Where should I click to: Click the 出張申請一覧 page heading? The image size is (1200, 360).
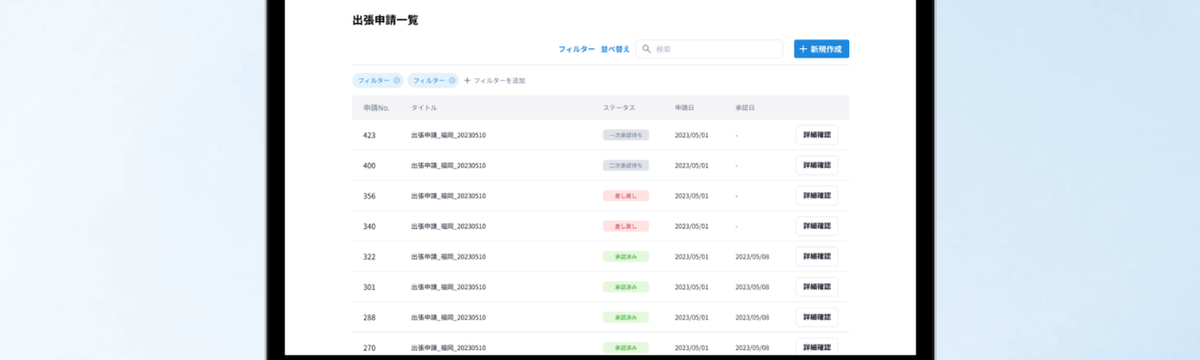click(x=385, y=19)
